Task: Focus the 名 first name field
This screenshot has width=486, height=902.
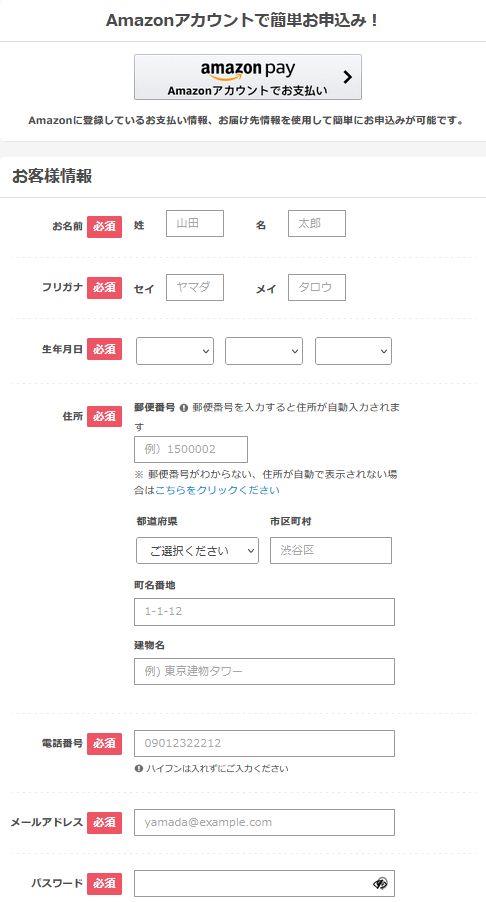Action: coord(317,223)
